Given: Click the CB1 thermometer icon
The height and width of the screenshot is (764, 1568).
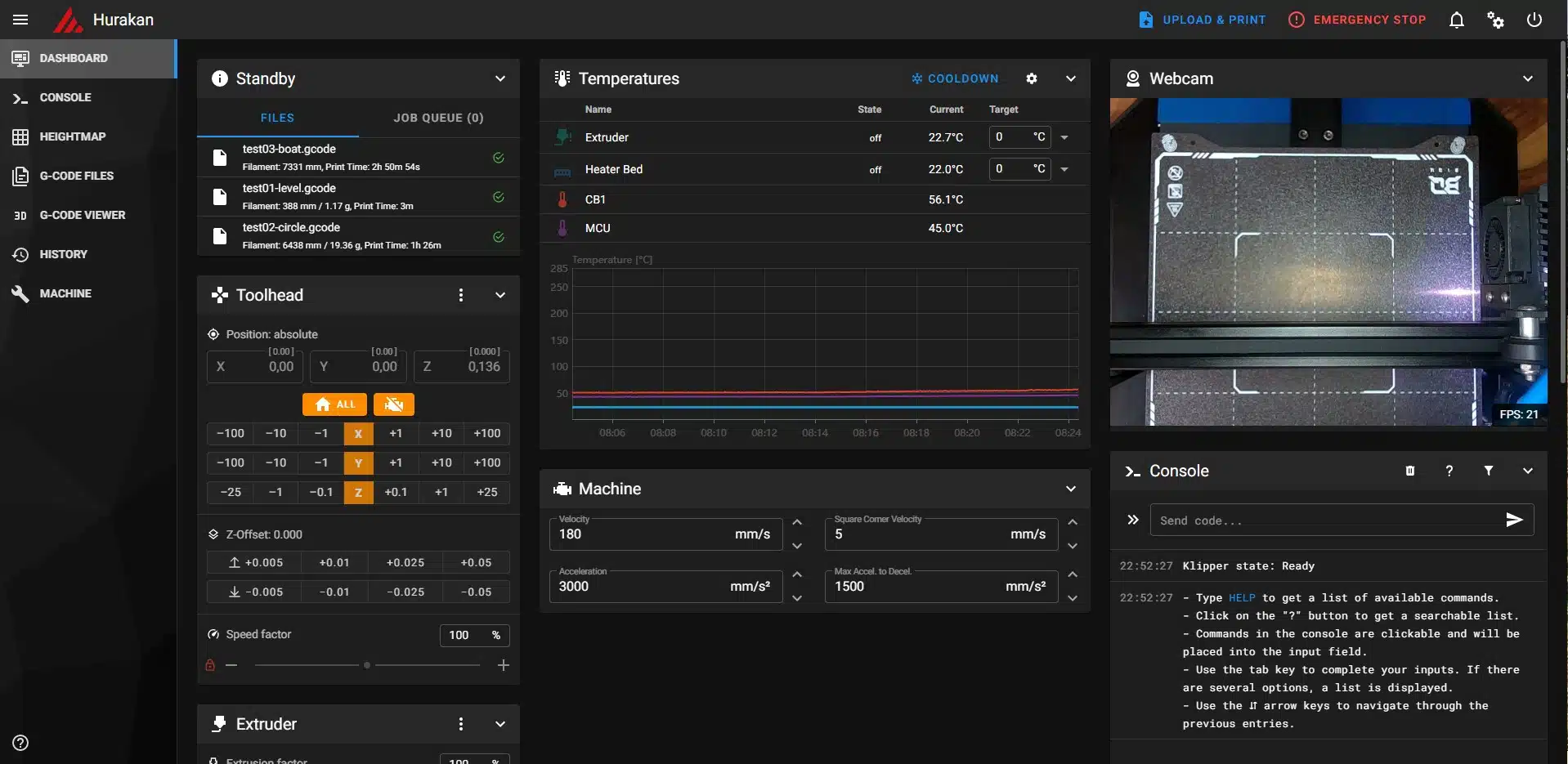Looking at the screenshot, I should (x=562, y=199).
